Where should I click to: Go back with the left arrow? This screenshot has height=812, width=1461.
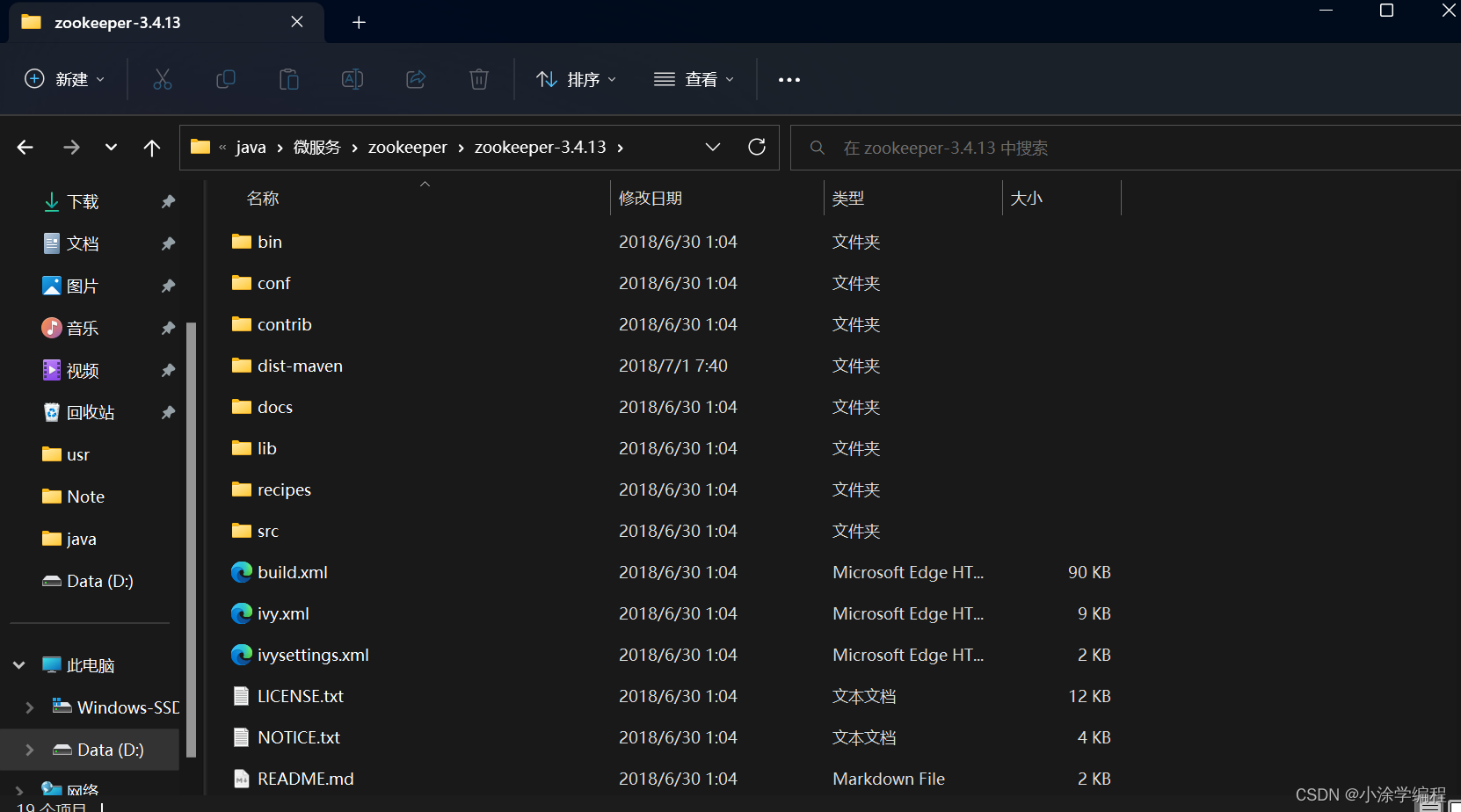[25, 148]
